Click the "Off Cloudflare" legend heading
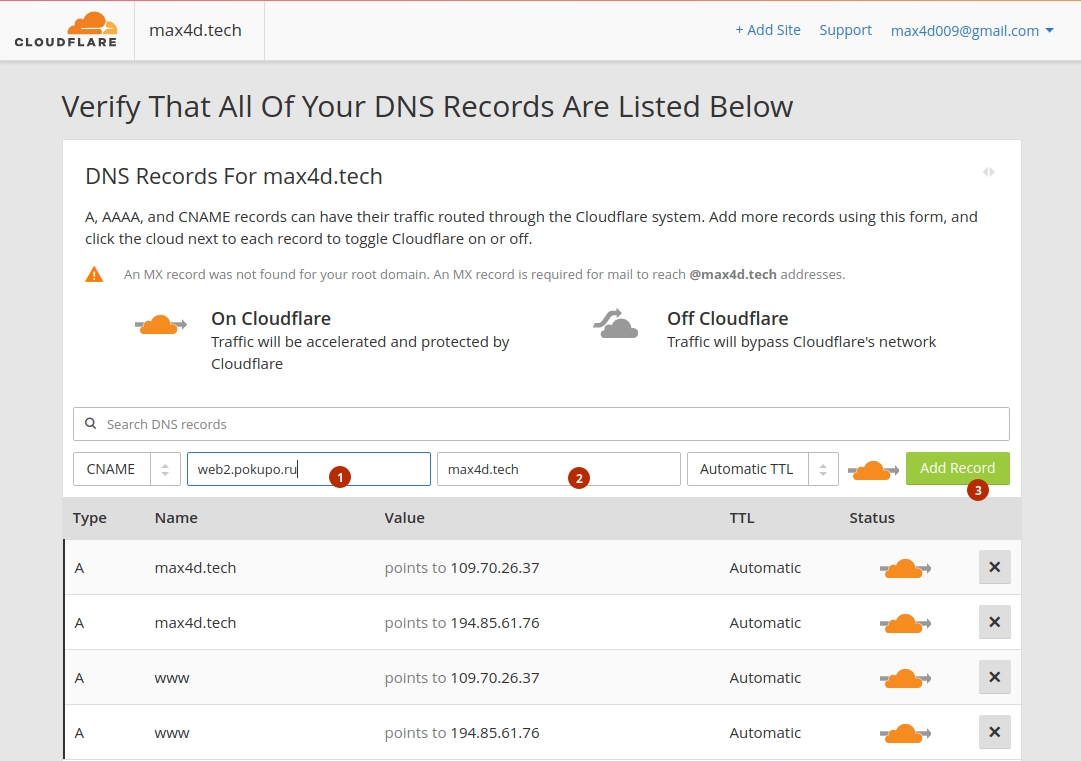Viewport: 1081px width, 761px height. pos(727,318)
